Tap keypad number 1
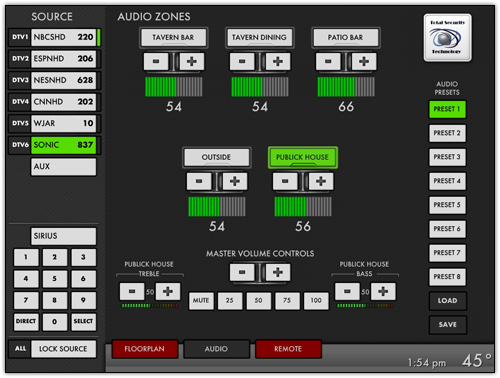 click(x=26, y=257)
